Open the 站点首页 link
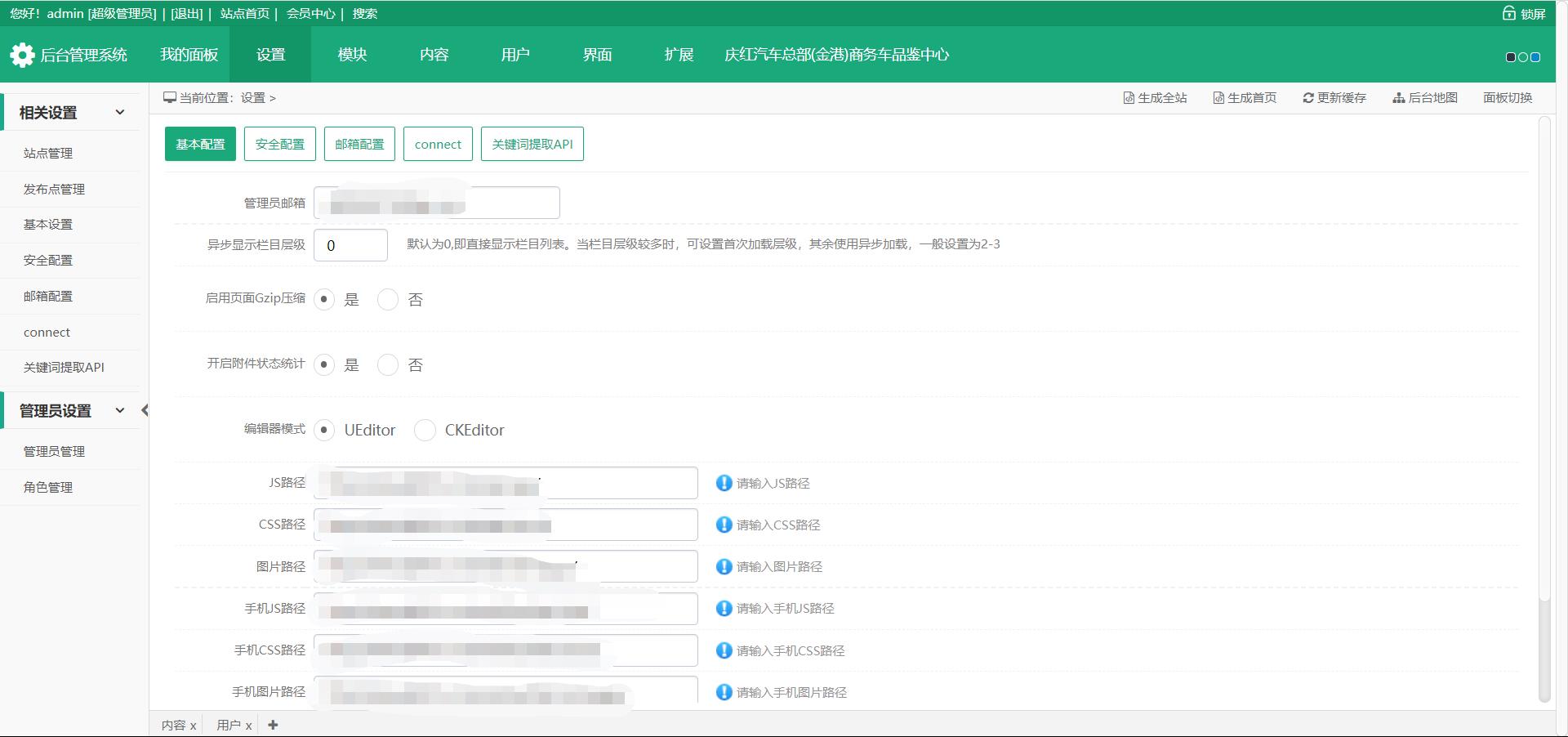The height and width of the screenshot is (737, 1568). (x=244, y=14)
